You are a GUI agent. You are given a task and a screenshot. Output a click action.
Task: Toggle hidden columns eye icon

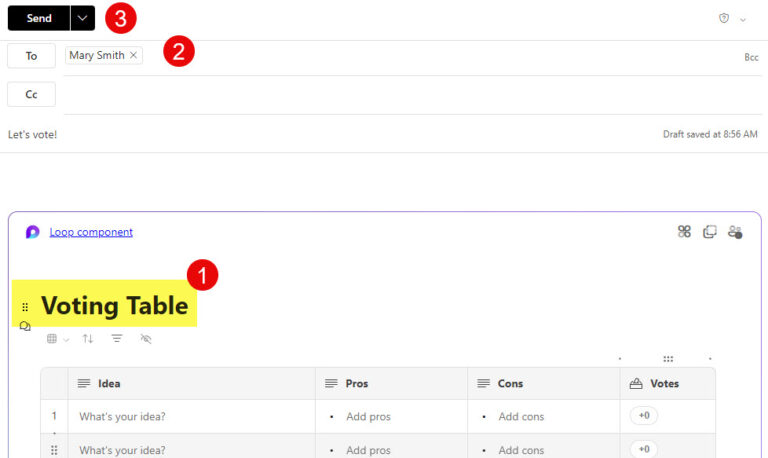coord(146,339)
